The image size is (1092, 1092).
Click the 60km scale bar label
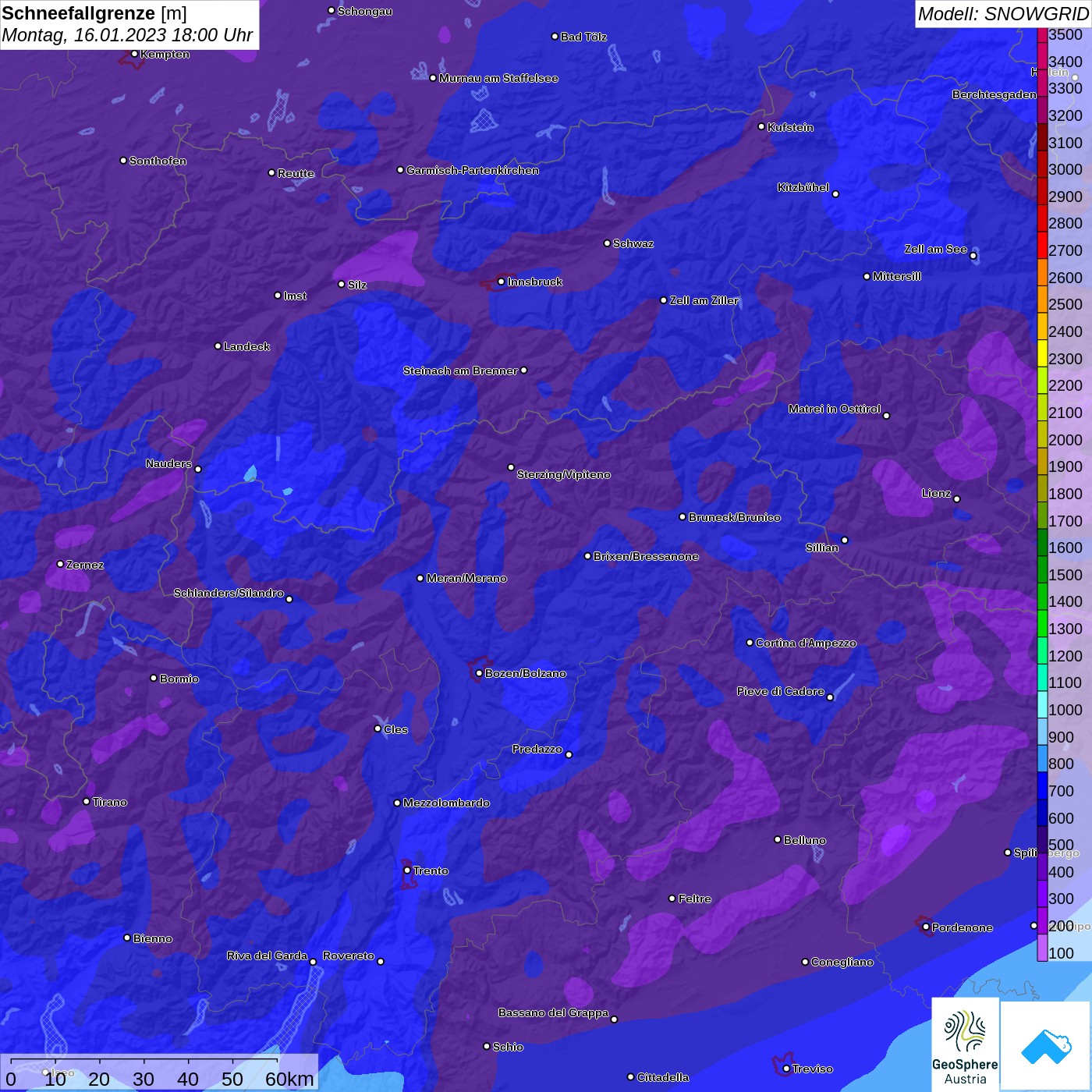click(289, 1079)
